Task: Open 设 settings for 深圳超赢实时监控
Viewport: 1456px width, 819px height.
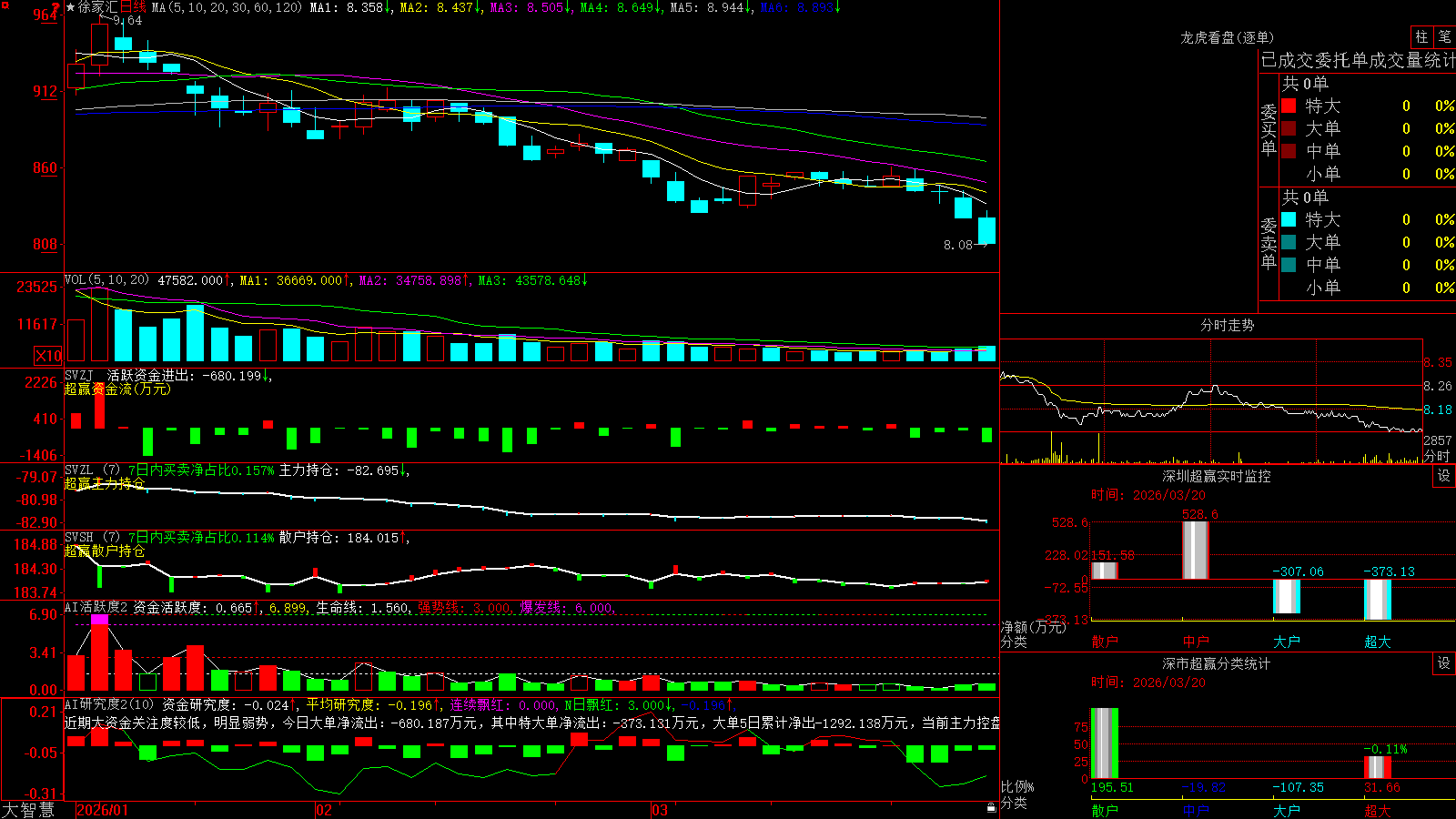Action: [x=1444, y=476]
